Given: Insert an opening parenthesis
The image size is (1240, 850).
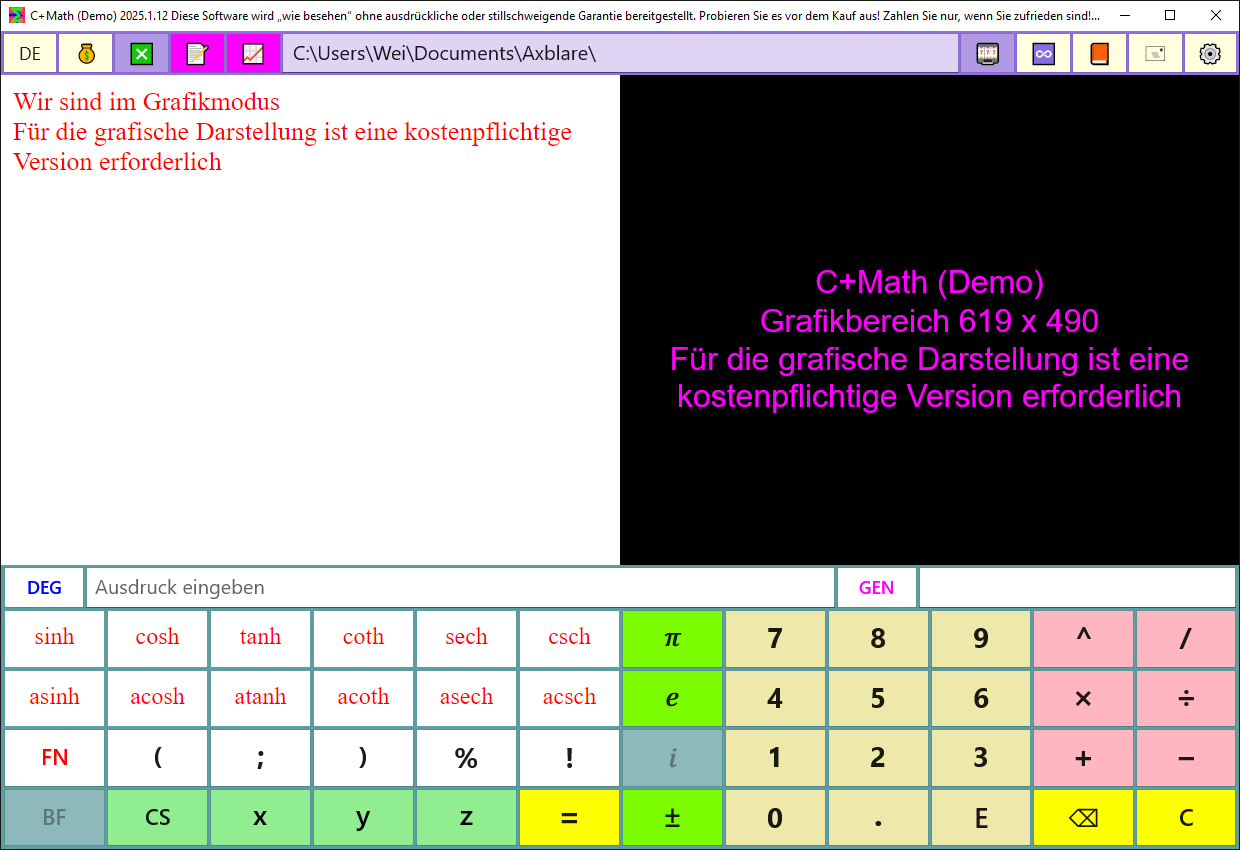Looking at the screenshot, I should 157,758.
